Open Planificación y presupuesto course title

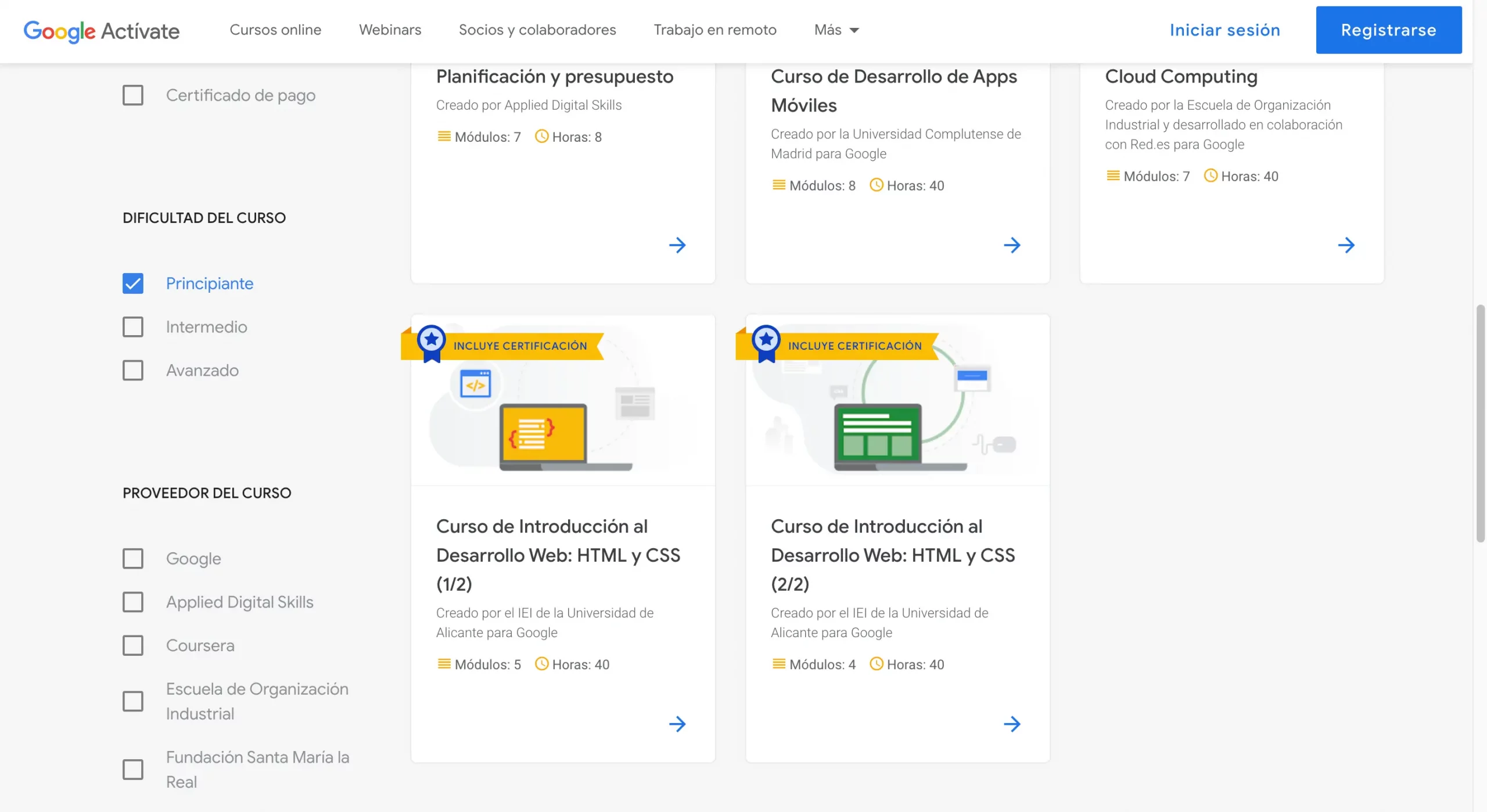pyautogui.click(x=555, y=77)
